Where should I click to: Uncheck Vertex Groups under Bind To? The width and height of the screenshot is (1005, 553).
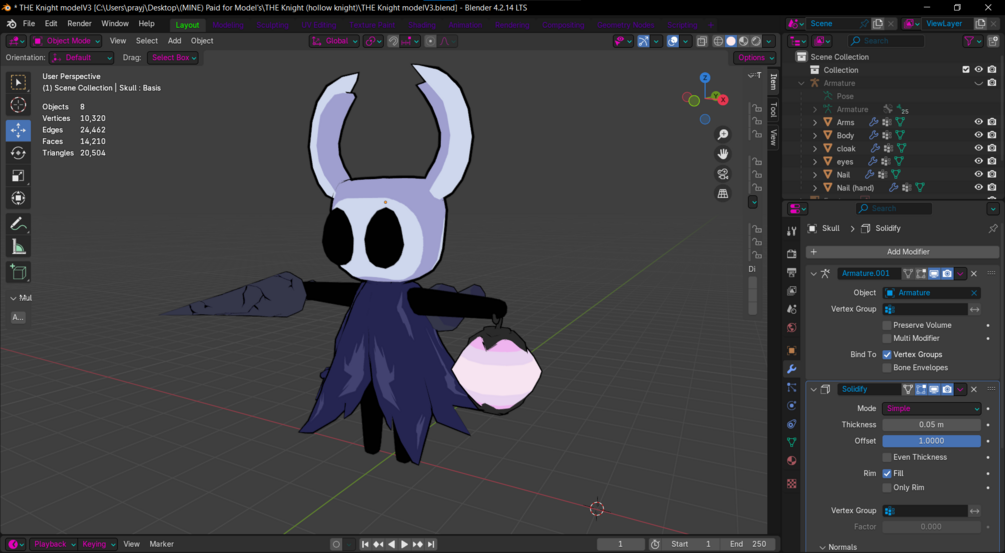[887, 354]
